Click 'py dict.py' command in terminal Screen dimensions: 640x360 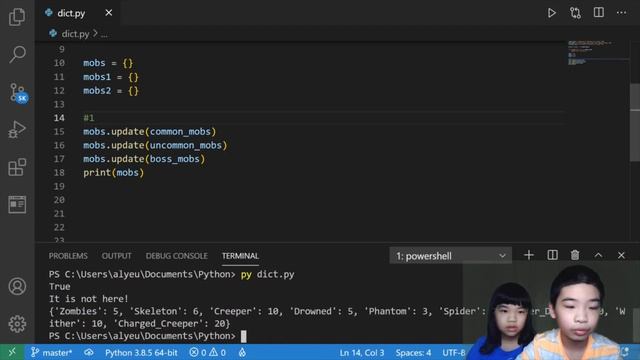tap(267, 274)
